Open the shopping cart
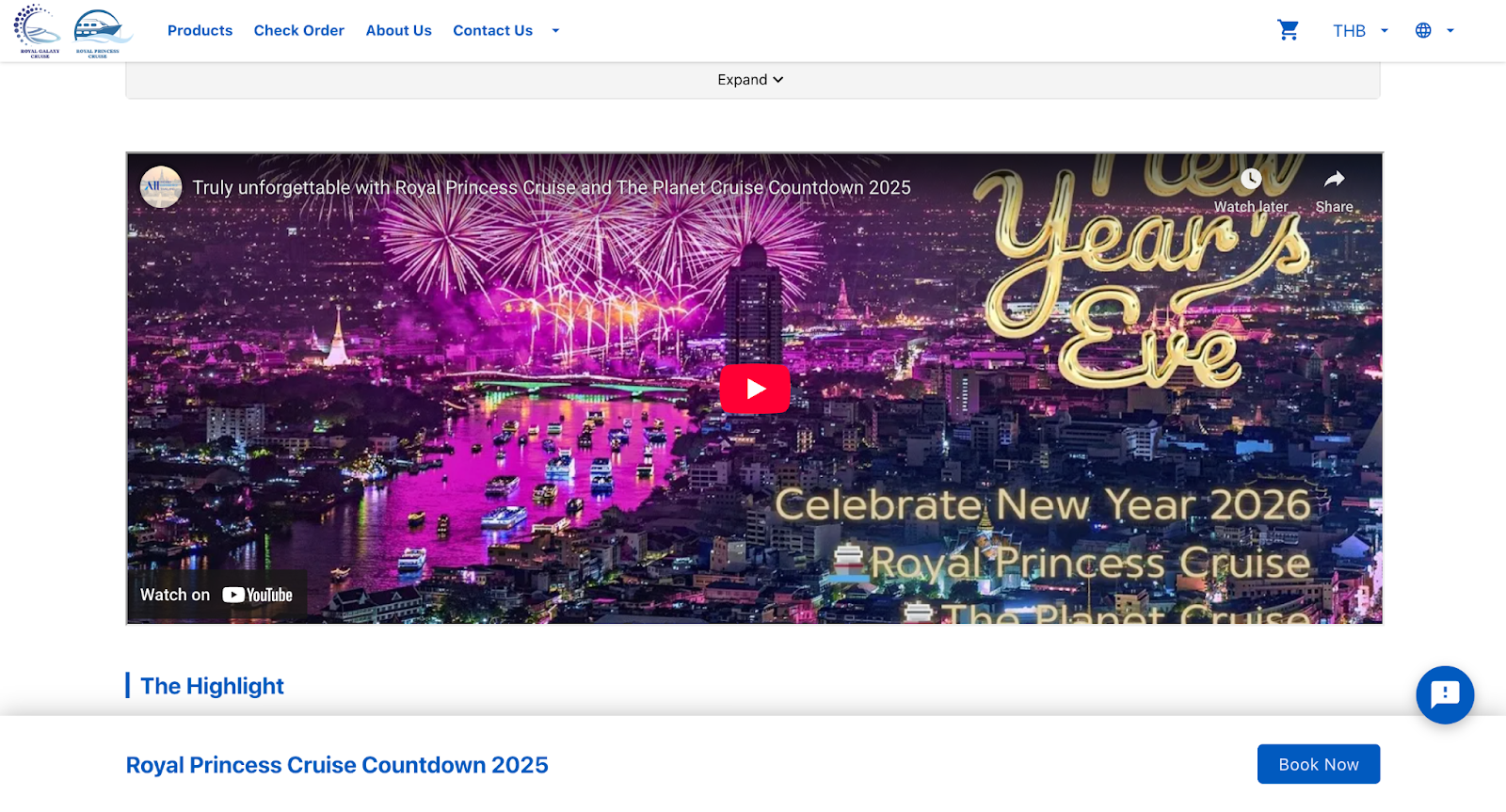Screen dimensions: 1506x812 pos(1288,30)
